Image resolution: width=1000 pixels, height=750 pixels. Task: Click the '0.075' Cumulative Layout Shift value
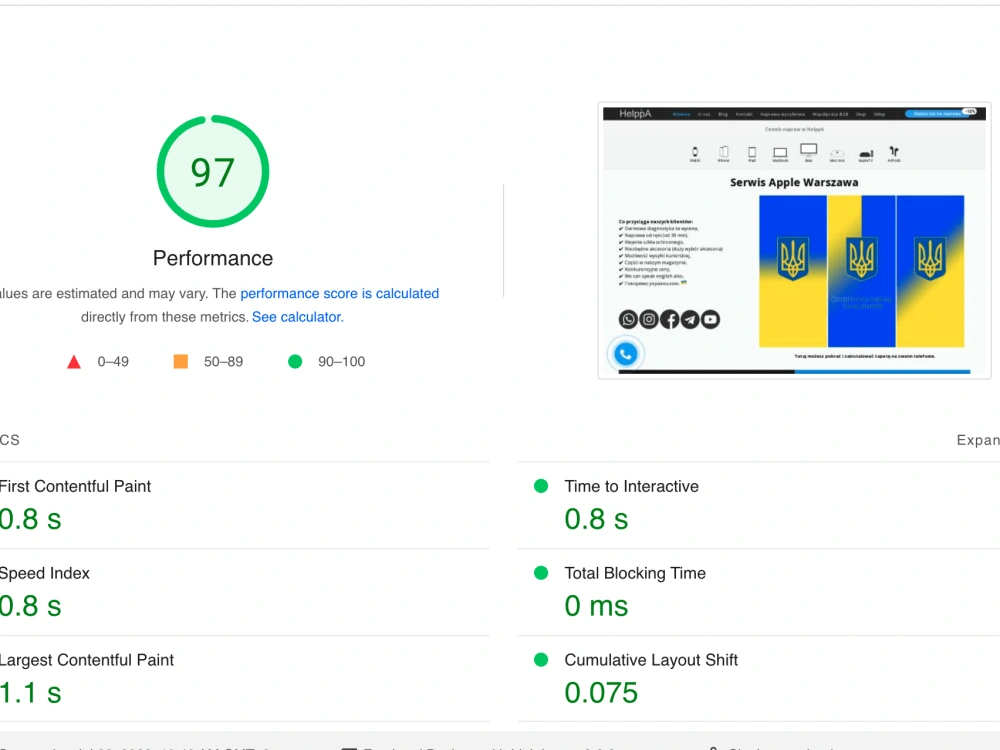pyautogui.click(x=601, y=693)
